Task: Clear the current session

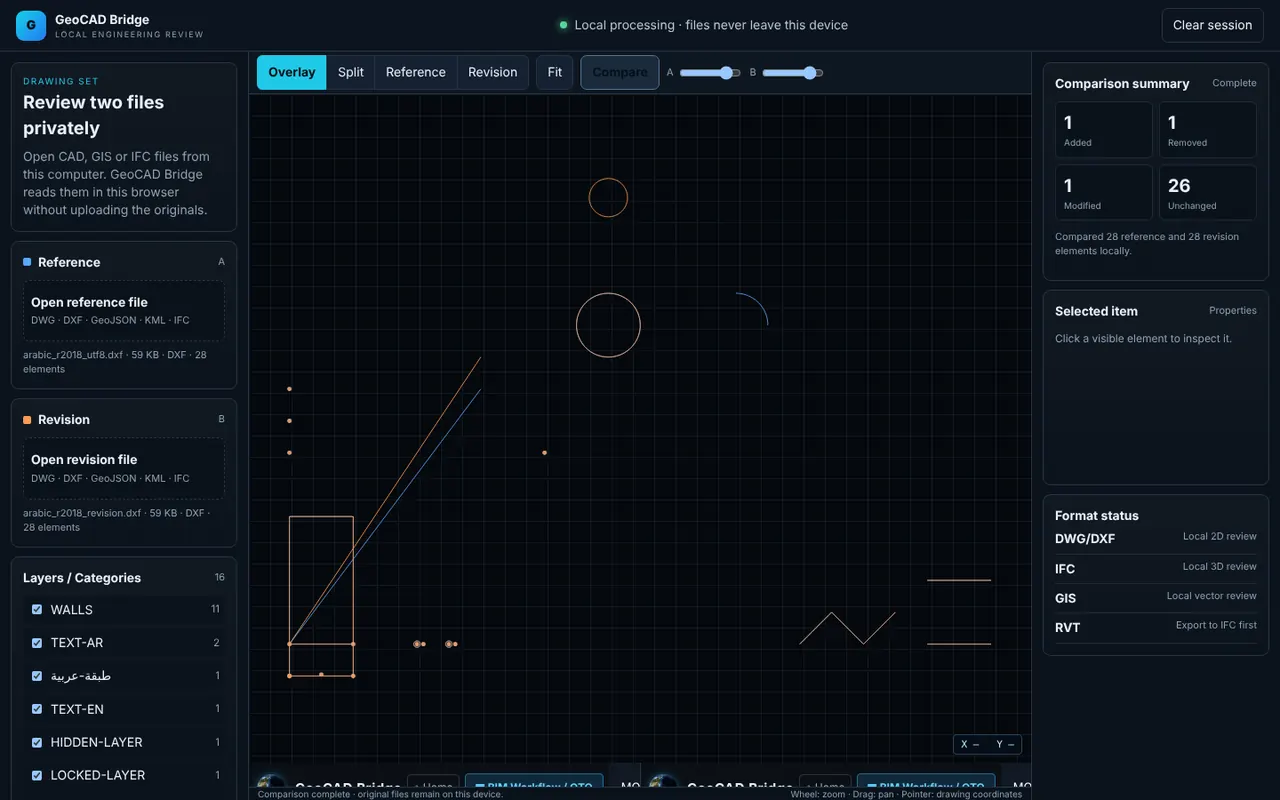Action: pyautogui.click(x=1213, y=25)
